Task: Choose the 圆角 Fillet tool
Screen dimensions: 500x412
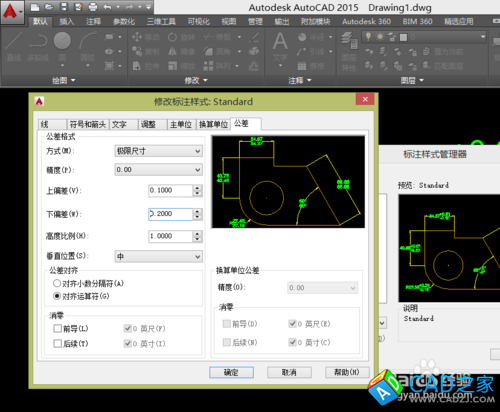Action: pos(217,52)
